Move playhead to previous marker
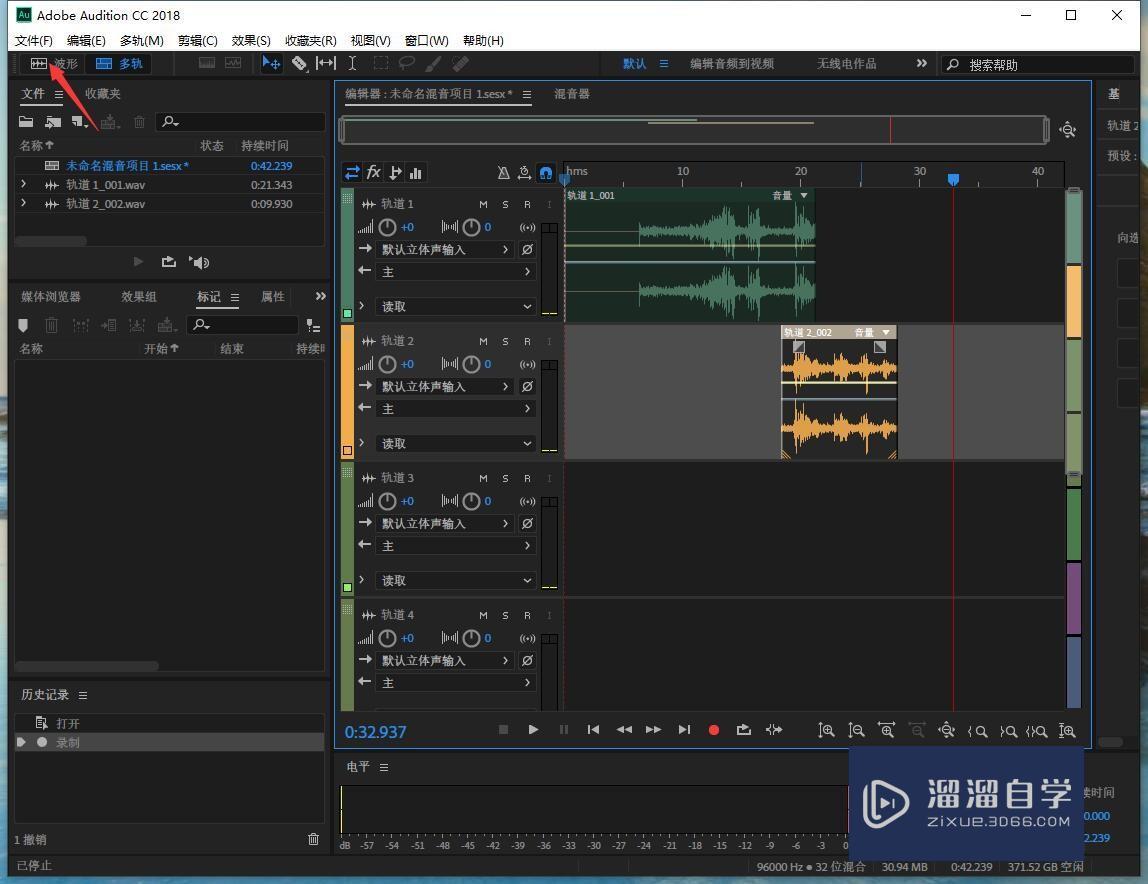This screenshot has height=884, width=1148. click(593, 729)
